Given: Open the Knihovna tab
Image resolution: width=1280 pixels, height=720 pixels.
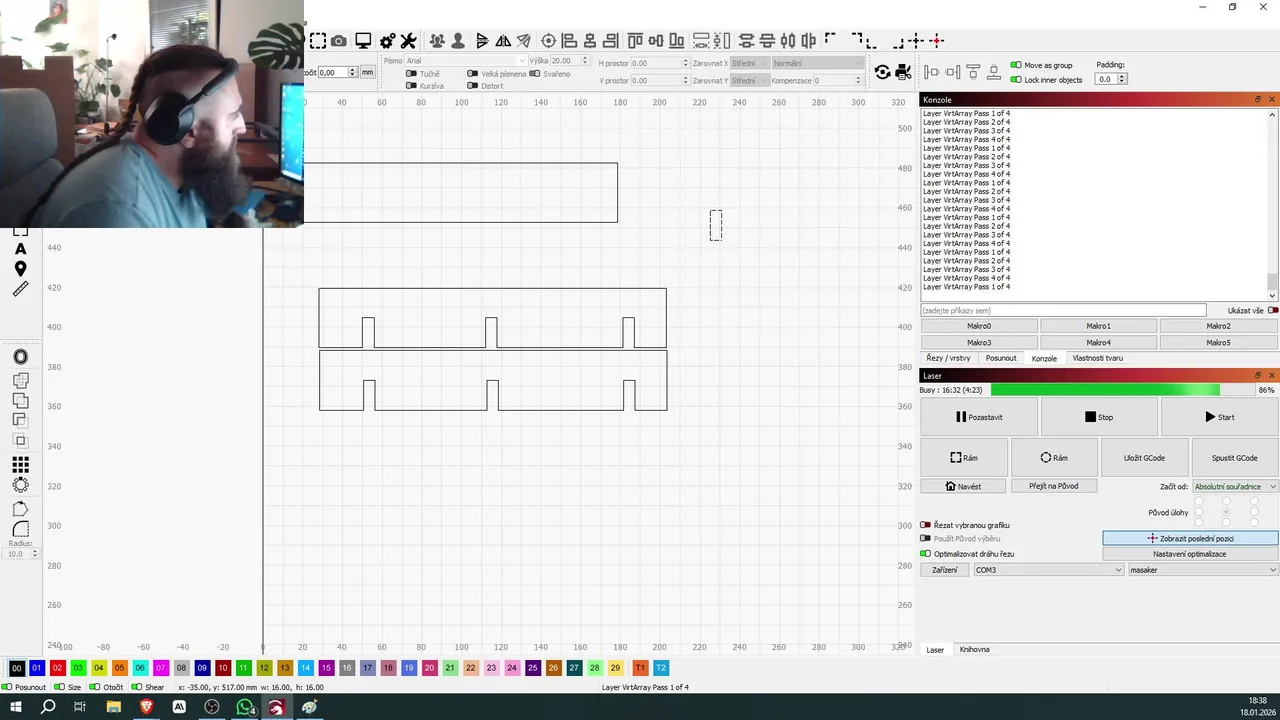Looking at the screenshot, I should pos(974,650).
